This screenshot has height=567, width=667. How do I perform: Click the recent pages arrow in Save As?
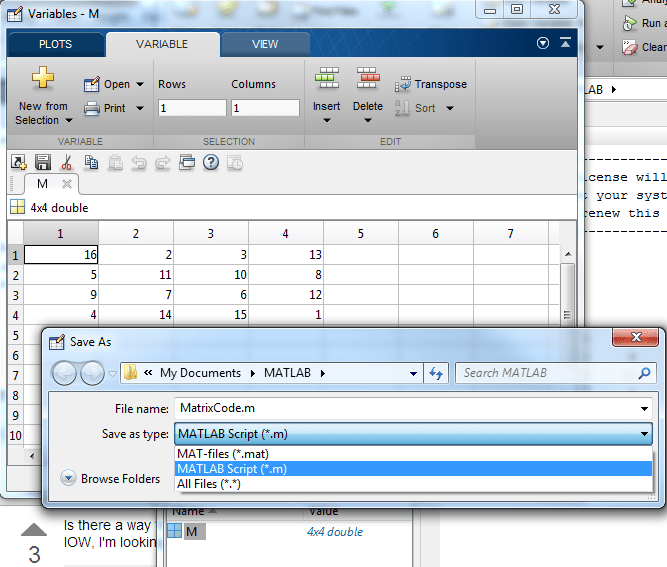point(112,374)
